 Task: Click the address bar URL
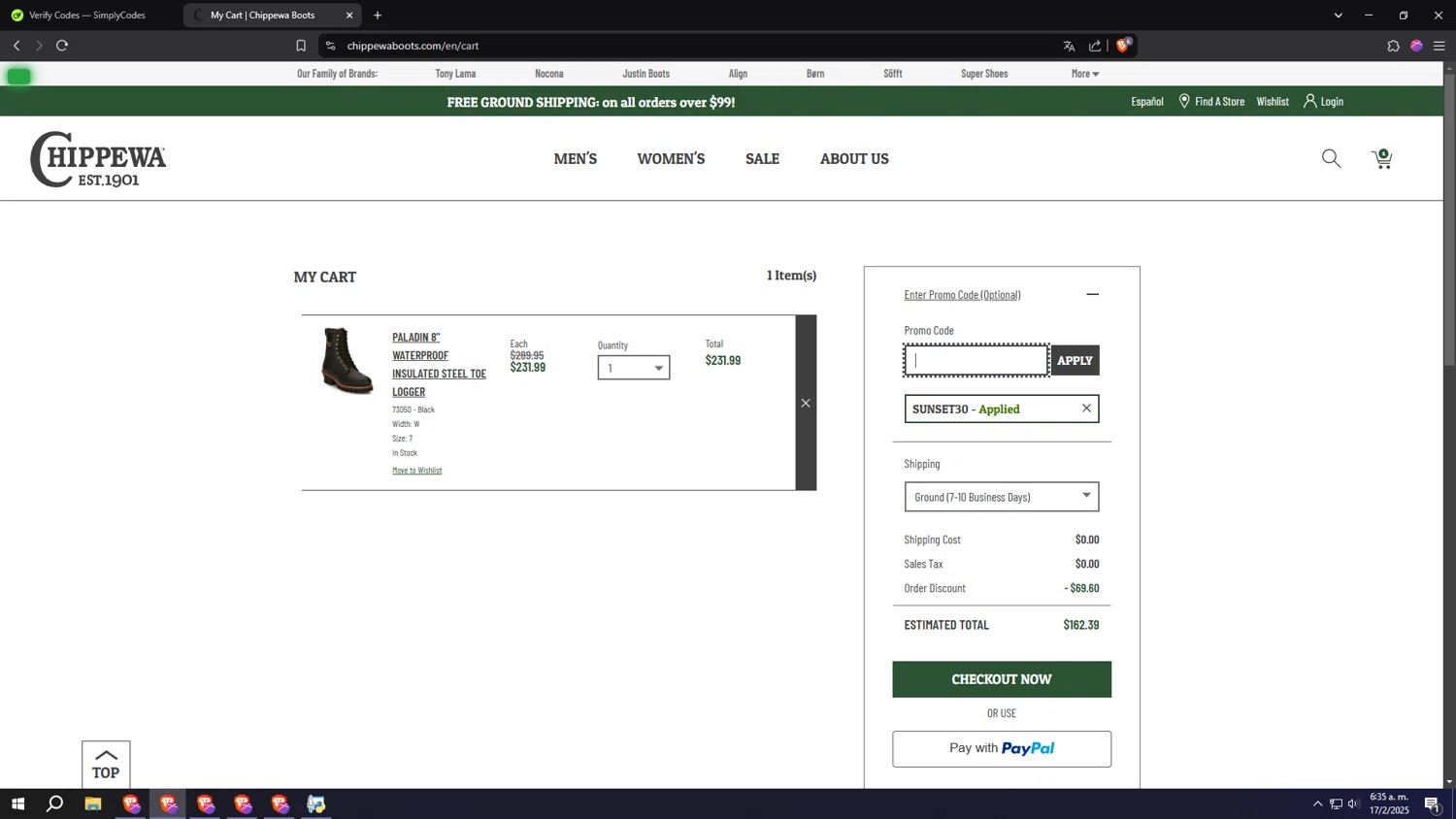click(413, 46)
